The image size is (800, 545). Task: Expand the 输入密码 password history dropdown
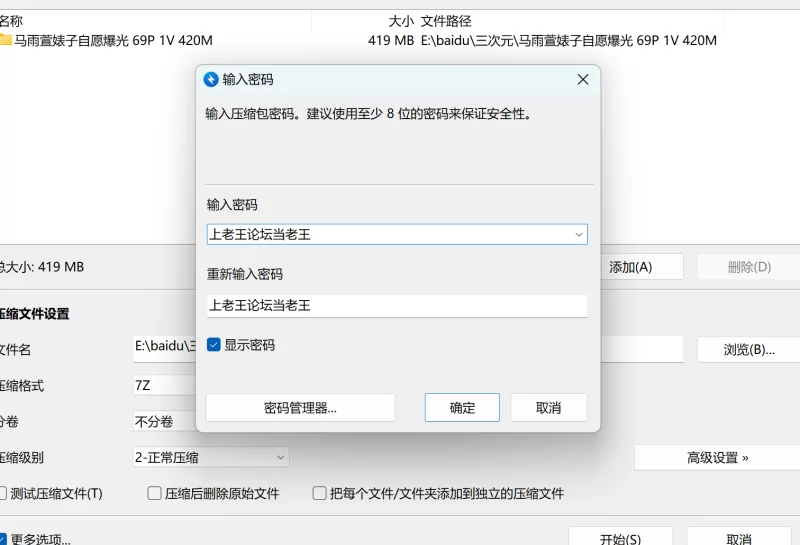tap(579, 235)
